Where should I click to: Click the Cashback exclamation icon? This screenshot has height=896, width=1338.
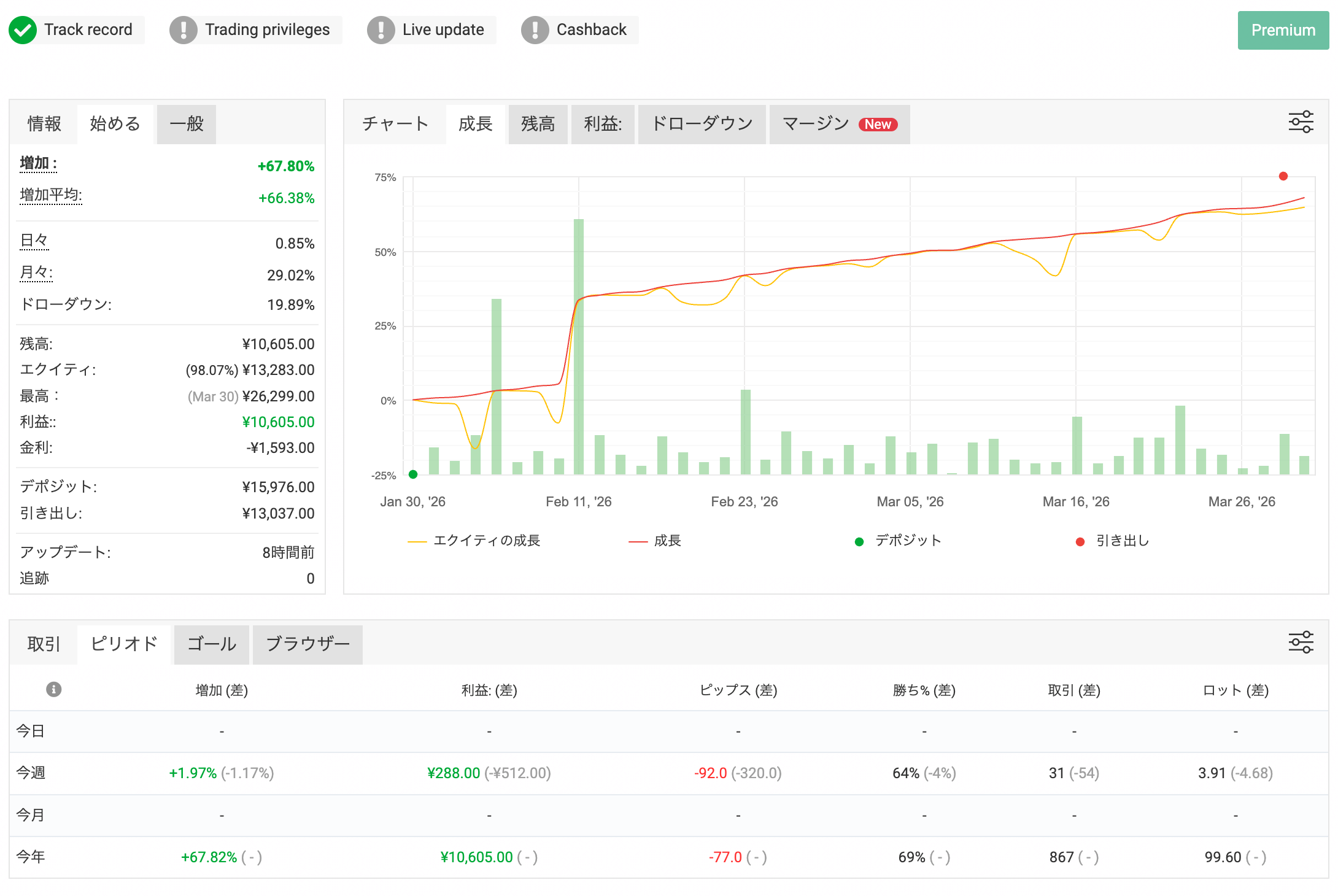tap(535, 29)
